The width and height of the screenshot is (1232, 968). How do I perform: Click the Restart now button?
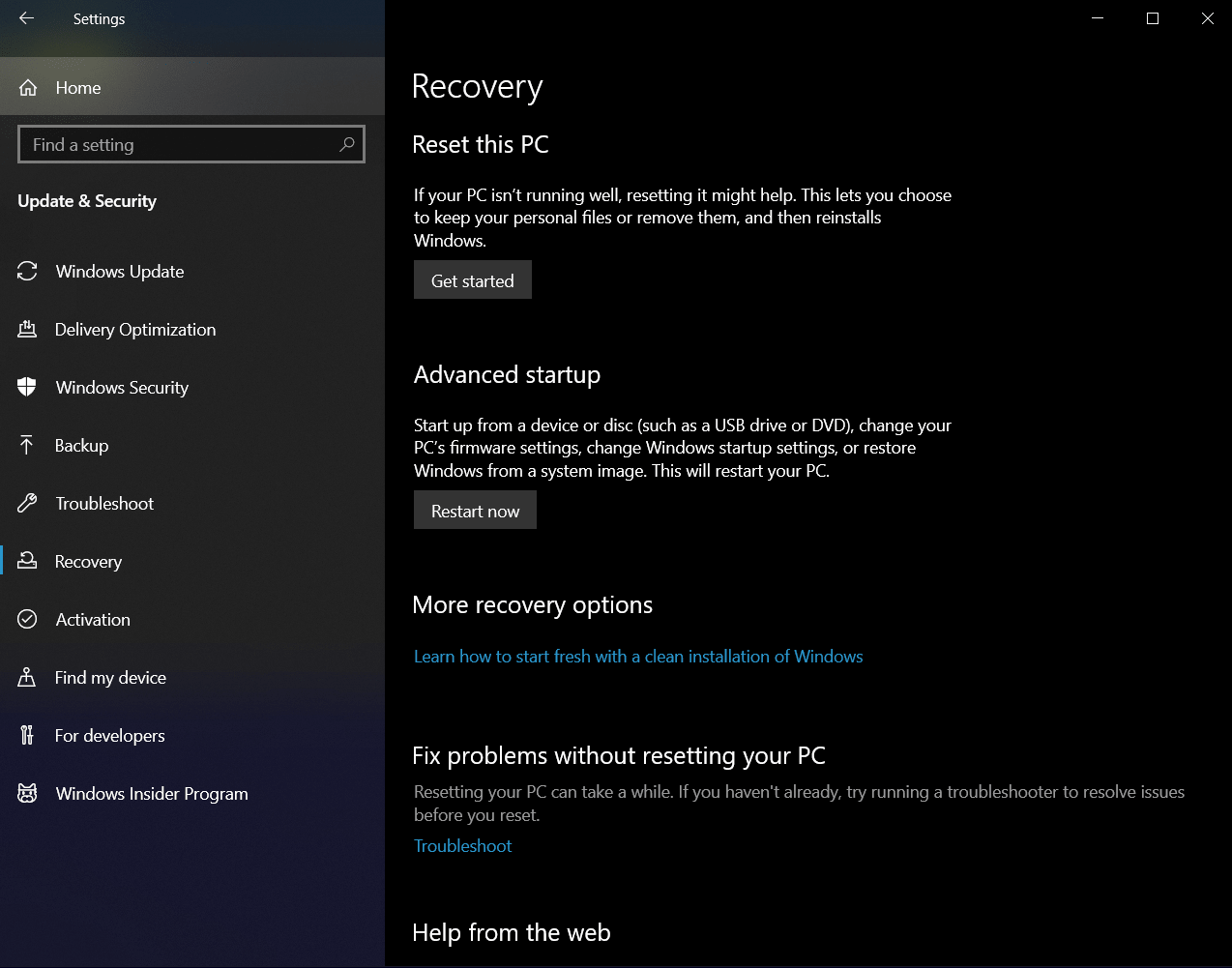click(475, 511)
